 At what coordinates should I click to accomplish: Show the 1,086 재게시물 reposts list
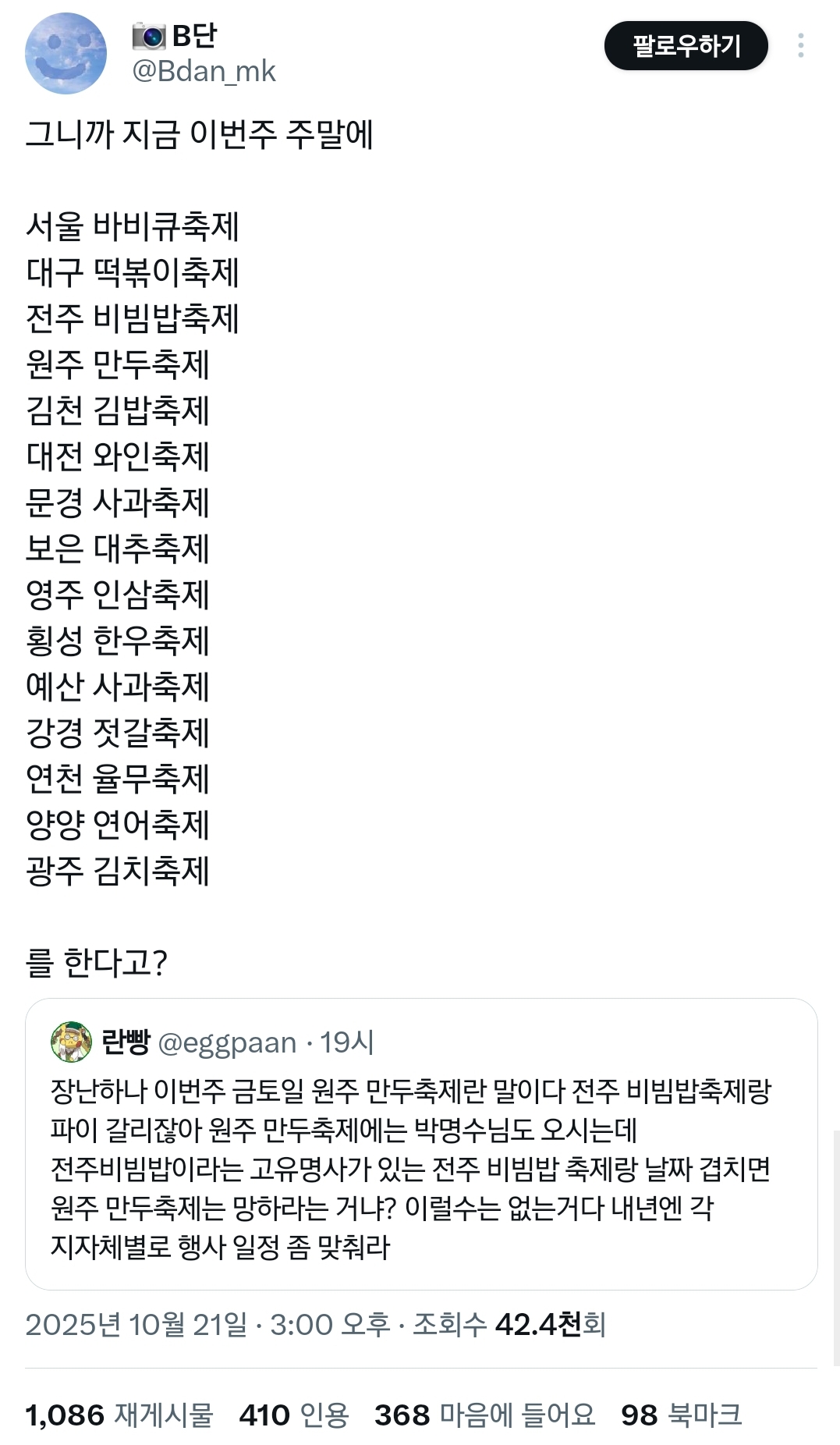tap(119, 1415)
